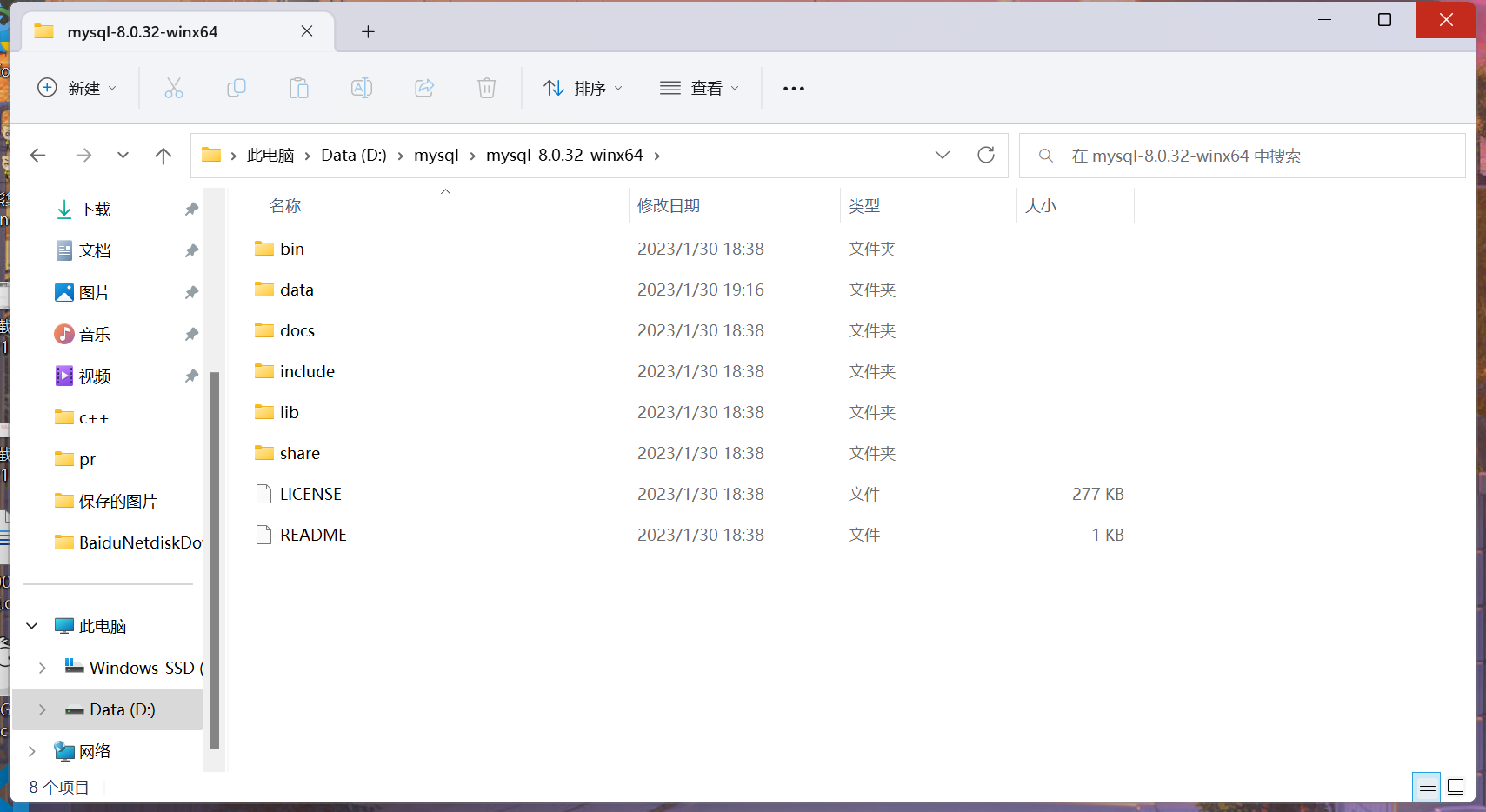
Task: Open the three-dots more options menu
Action: pyautogui.click(x=793, y=89)
